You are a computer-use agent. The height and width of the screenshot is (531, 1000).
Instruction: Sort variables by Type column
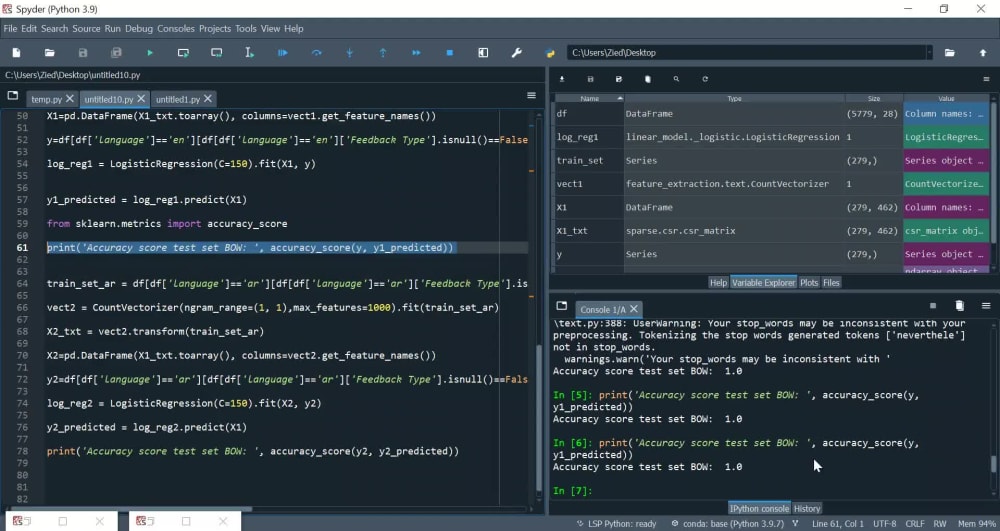point(735,99)
